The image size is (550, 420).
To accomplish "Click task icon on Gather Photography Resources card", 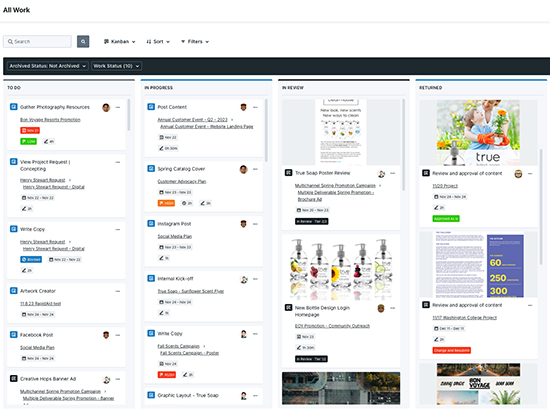I will (x=13, y=107).
